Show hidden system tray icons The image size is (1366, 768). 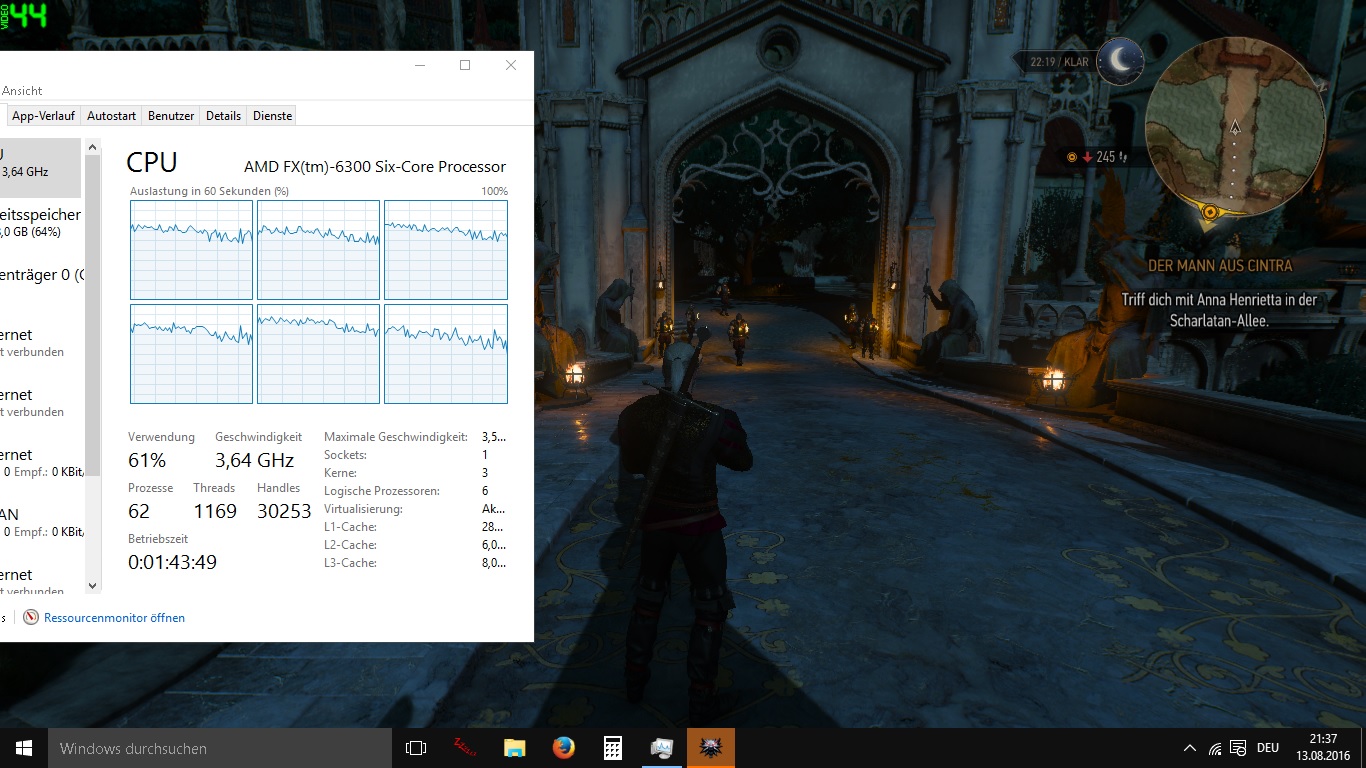pyautogui.click(x=1190, y=748)
